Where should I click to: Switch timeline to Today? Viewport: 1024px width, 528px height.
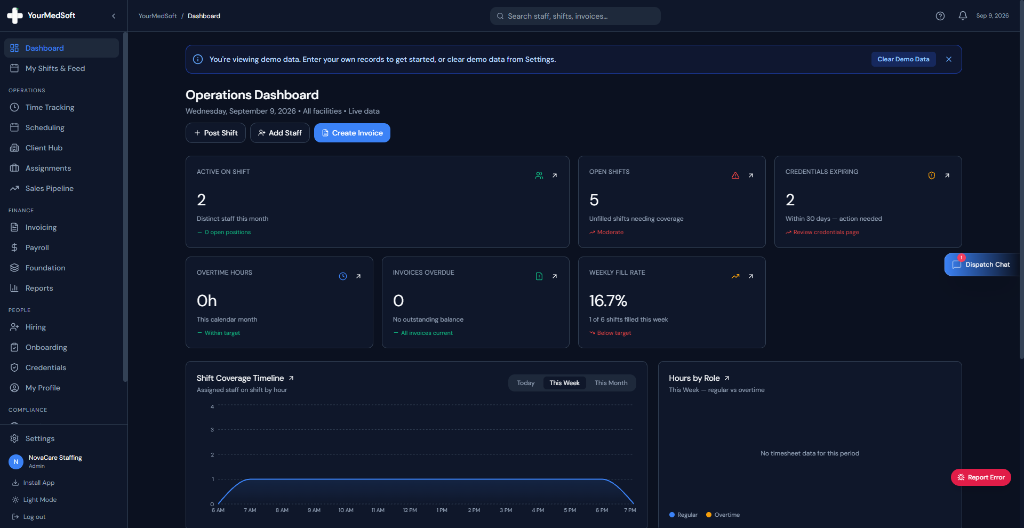[x=526, y=383]
